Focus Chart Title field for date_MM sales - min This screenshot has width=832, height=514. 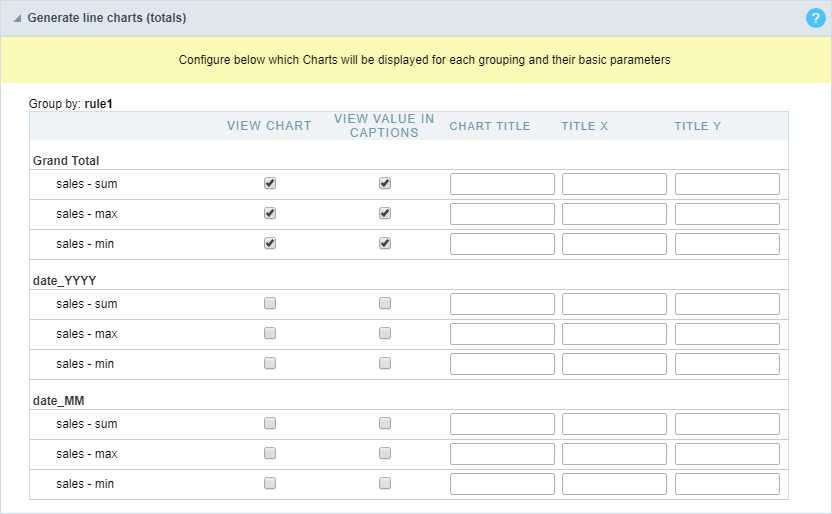click(502, 484)
